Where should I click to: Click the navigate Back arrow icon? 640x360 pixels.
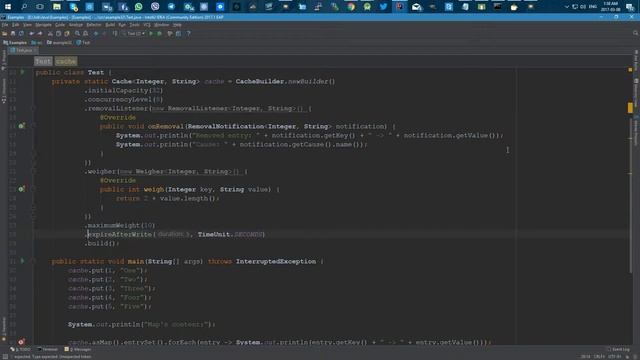tap(96, 33)
